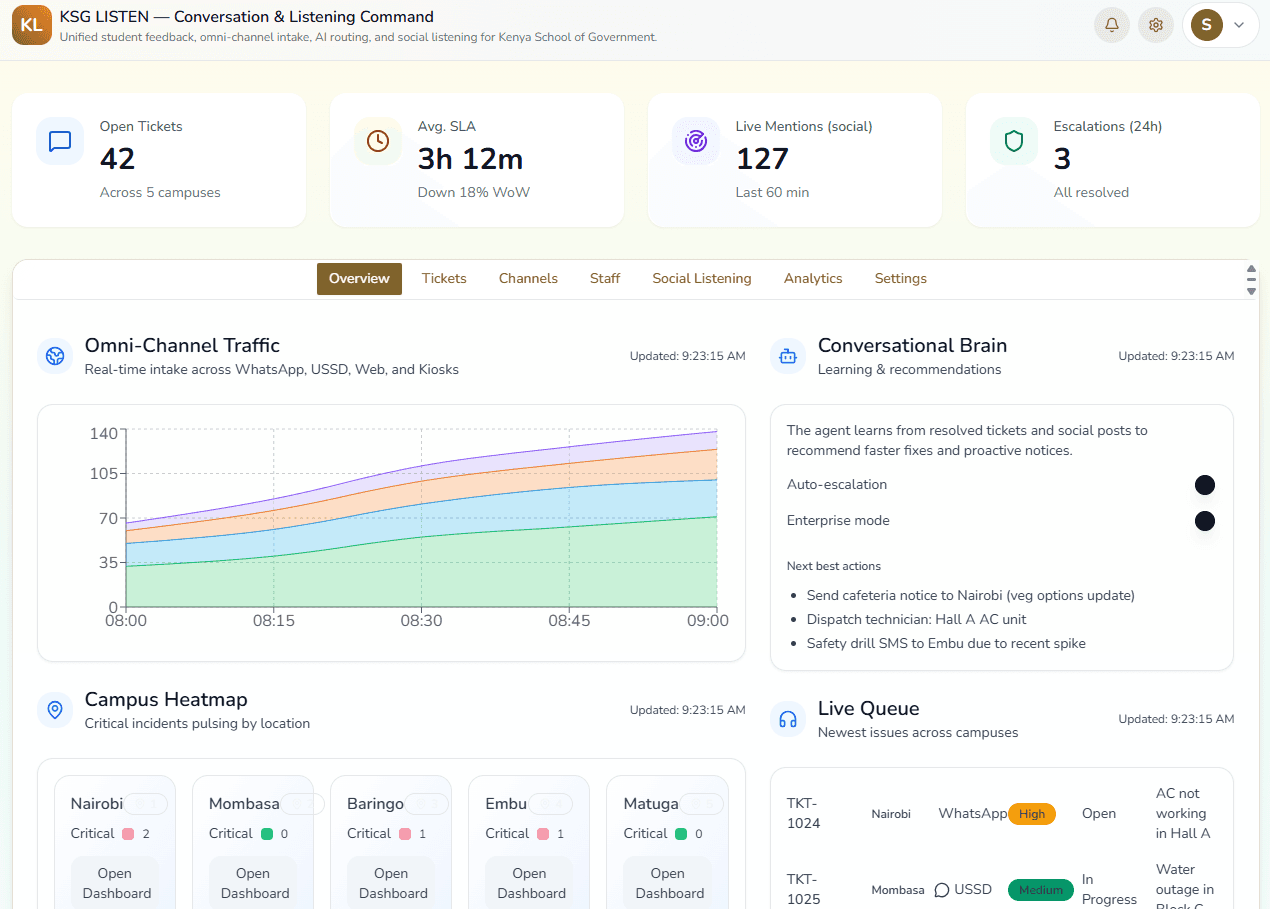The width and height of the screenshot is (1270, 909).
Task: Click the scroll down arrow of tab panel
Action: 1250,291
